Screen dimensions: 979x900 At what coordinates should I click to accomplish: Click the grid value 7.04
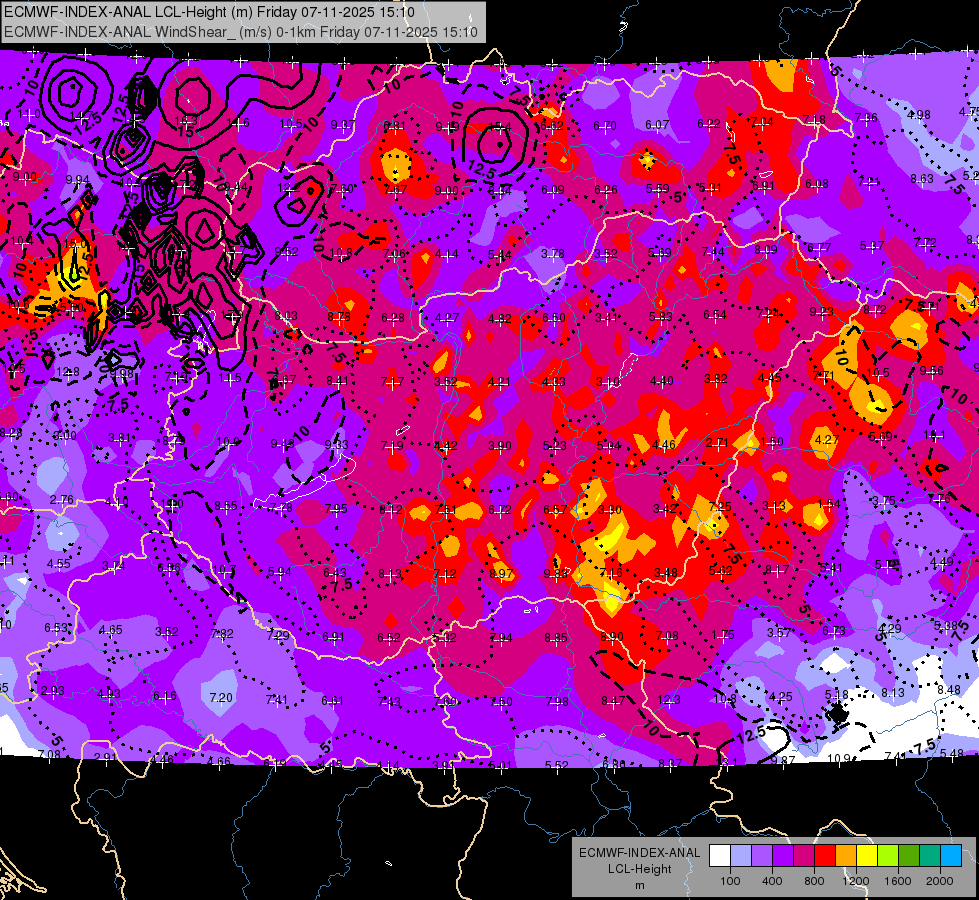(x=762, y=121)
